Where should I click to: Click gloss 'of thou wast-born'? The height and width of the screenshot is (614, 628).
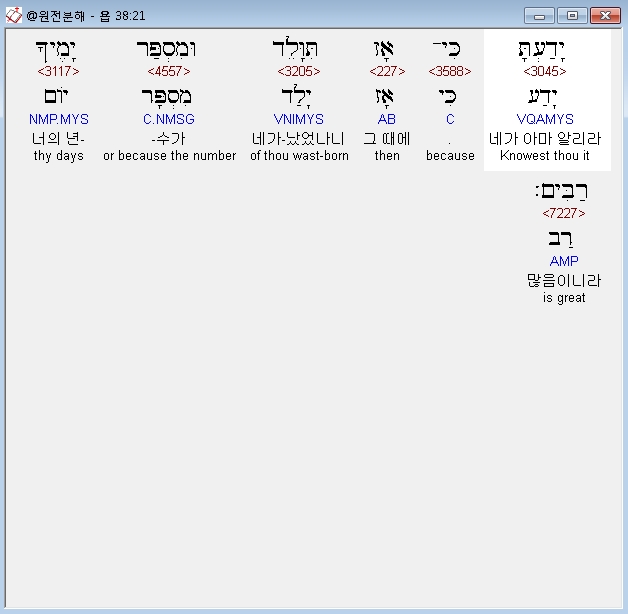299,155
